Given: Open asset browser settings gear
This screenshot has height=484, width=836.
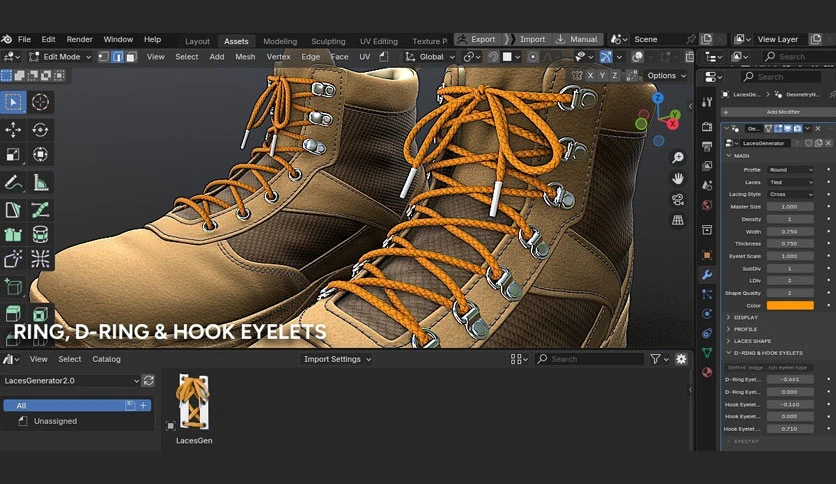Looking at the screenshot, I should click(681, 359).
